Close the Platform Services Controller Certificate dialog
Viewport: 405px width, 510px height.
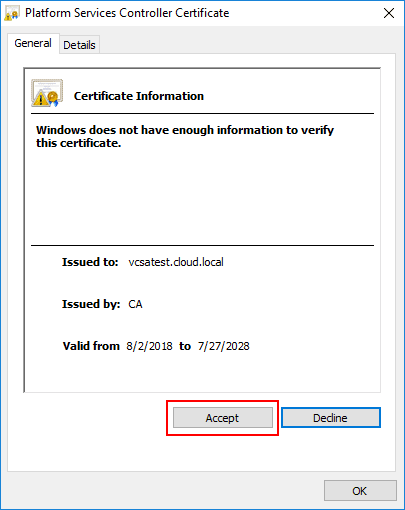[x=389, y=13]
